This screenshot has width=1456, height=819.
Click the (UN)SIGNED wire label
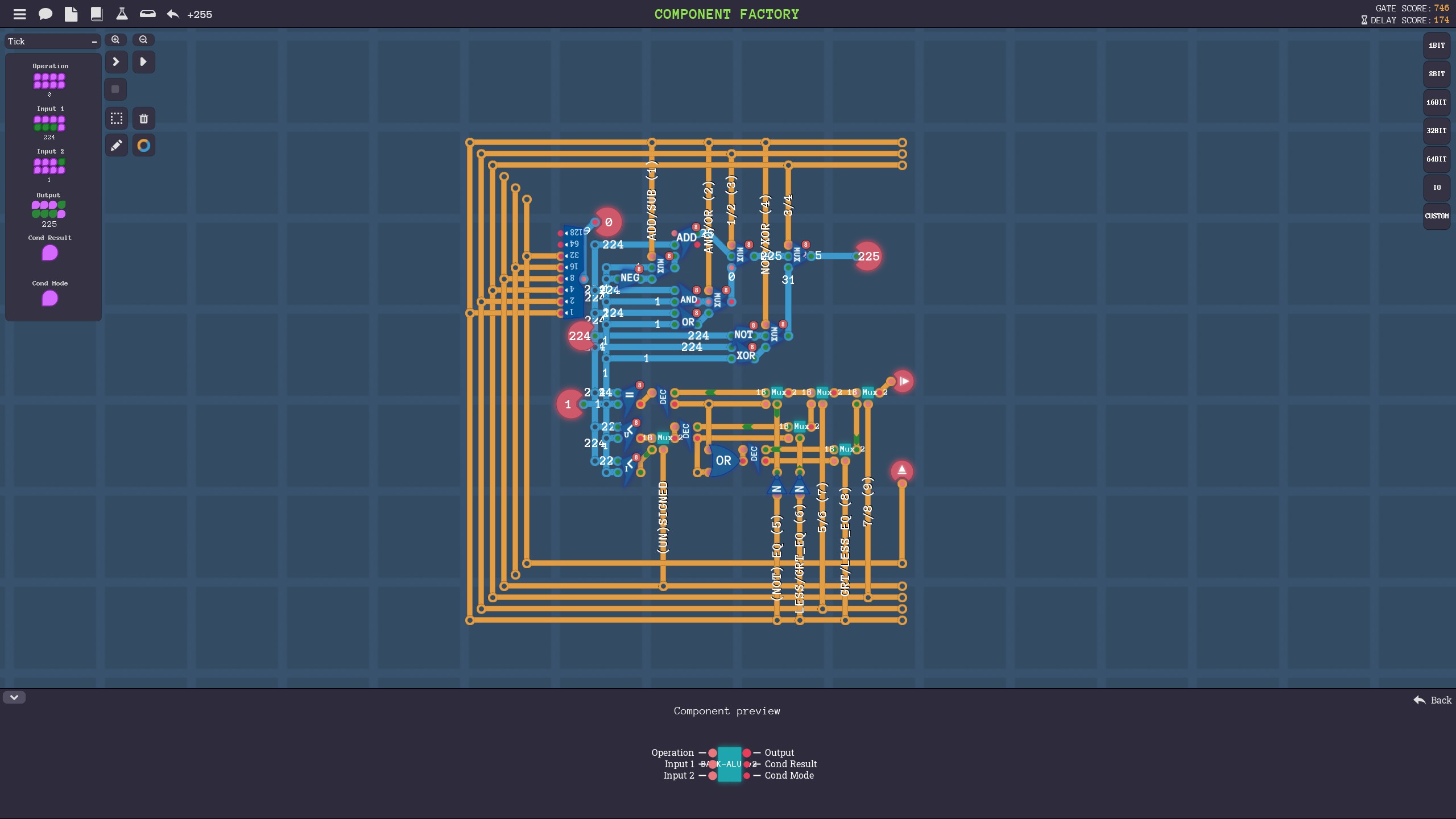[x=663, y=518]
